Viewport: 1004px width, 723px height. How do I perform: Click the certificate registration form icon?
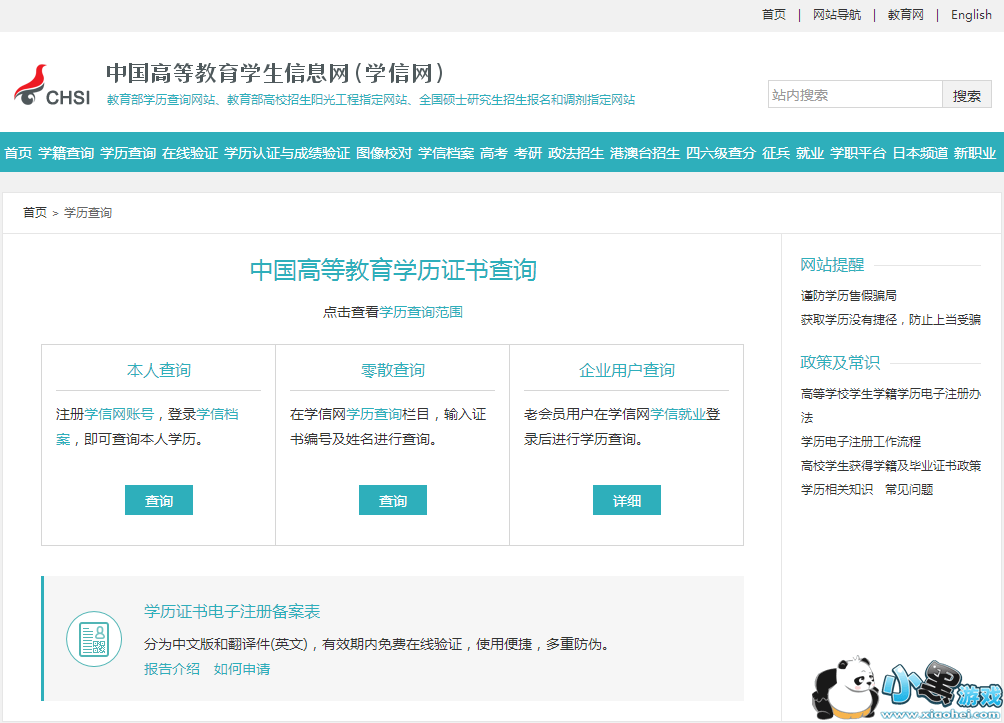[94, 638]
